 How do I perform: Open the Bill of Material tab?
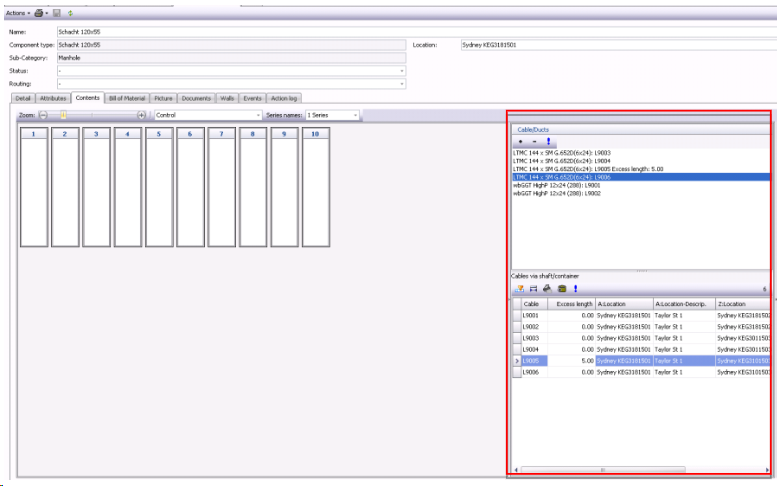click(x=127, y=99)
